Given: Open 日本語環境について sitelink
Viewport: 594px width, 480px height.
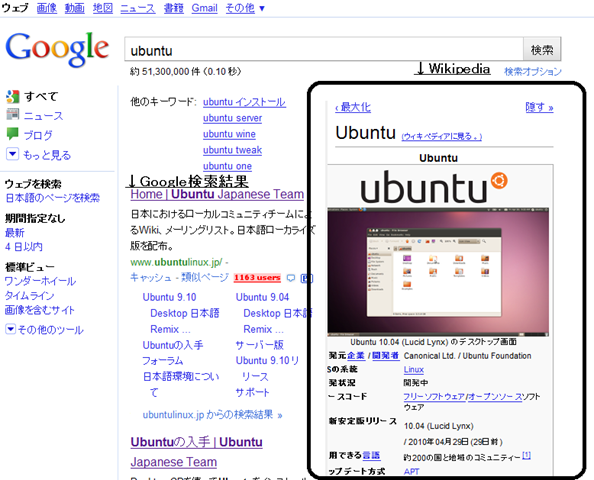Looking at the screenshot, I should pyautogui.click(x=181, y=384).
